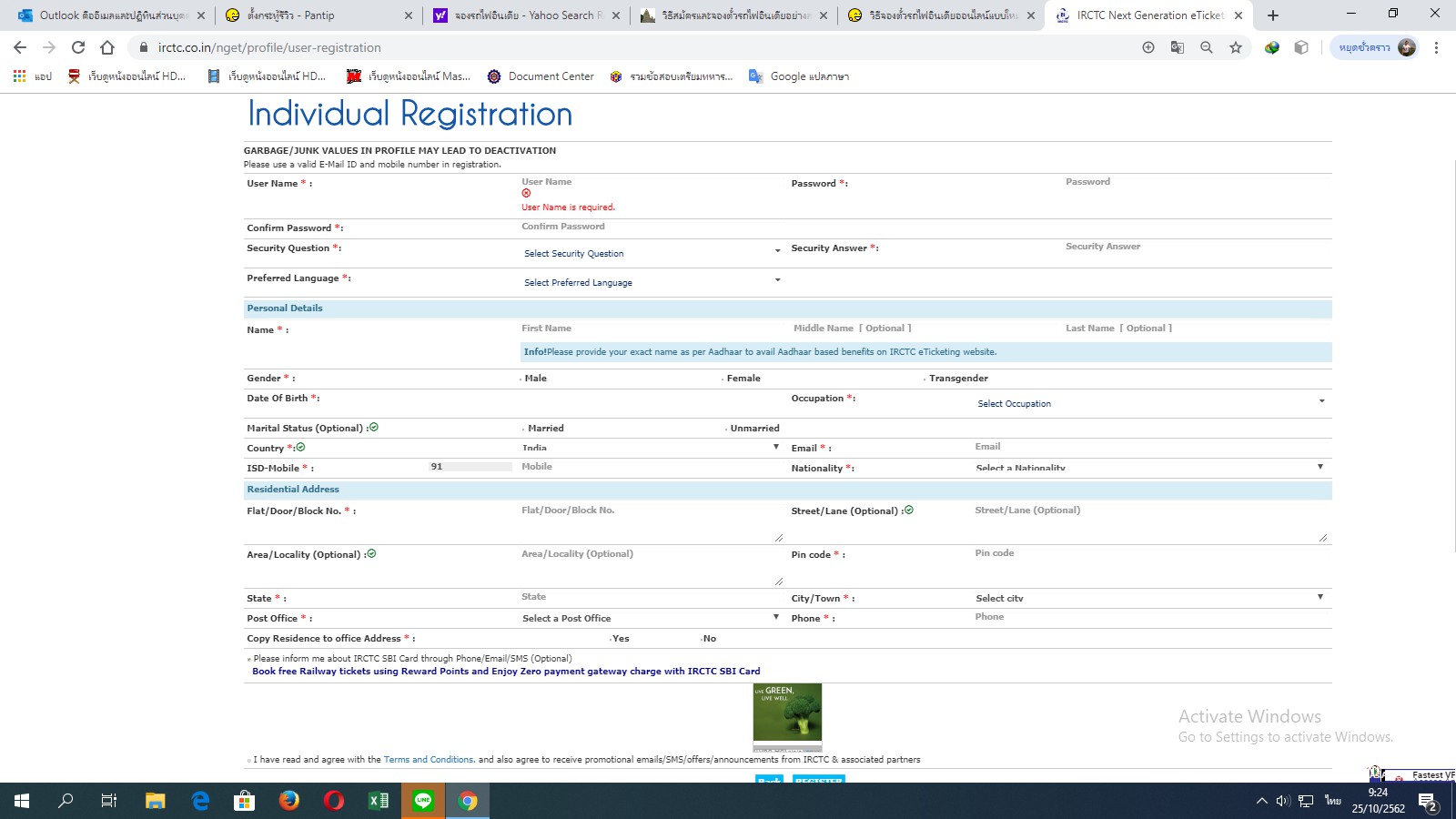Open the Document Center bookmark
This screenshot has height=819, width=1456.
coord(541,76)
